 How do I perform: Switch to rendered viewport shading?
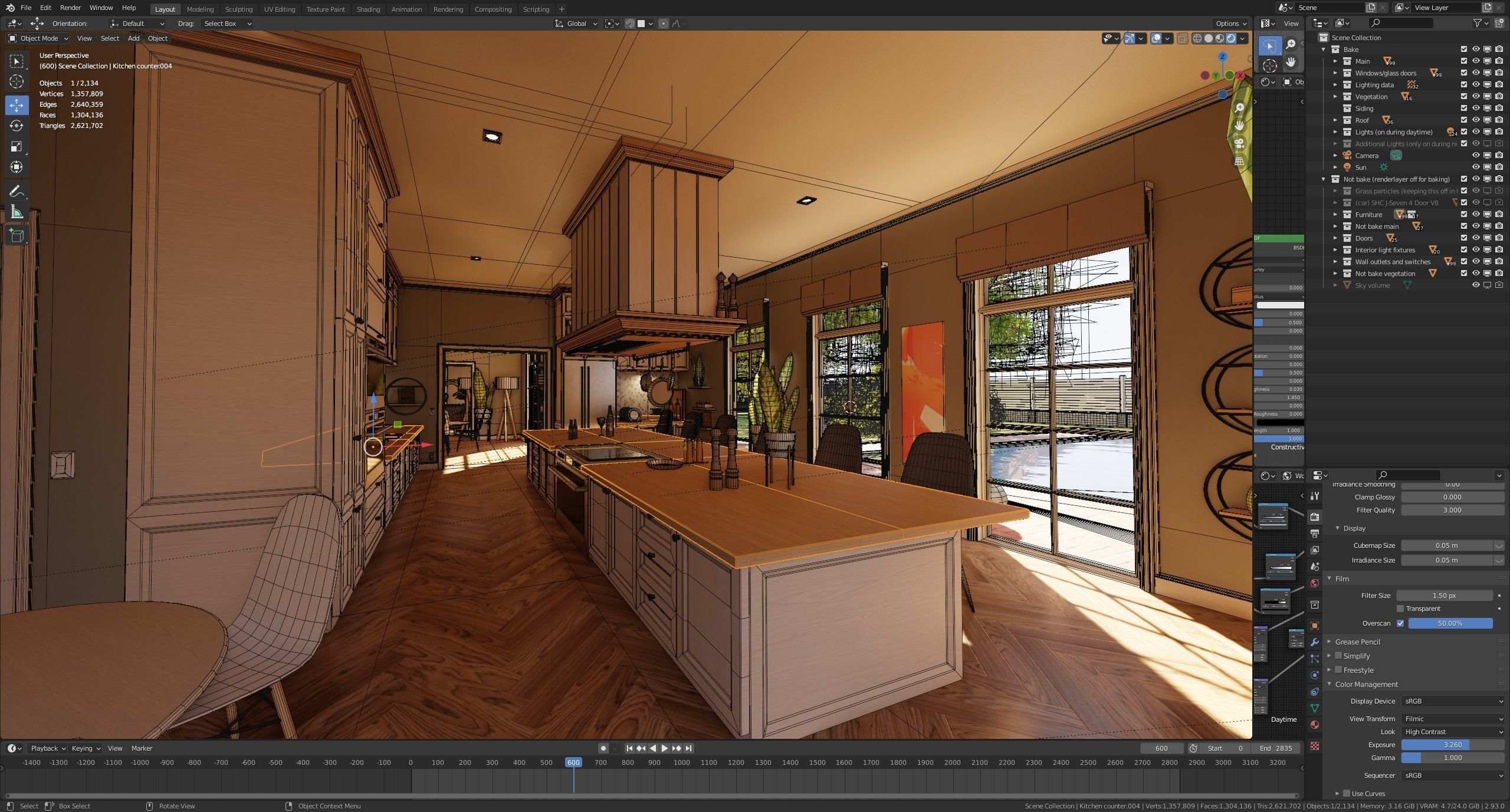click(x=1231, y=38)
